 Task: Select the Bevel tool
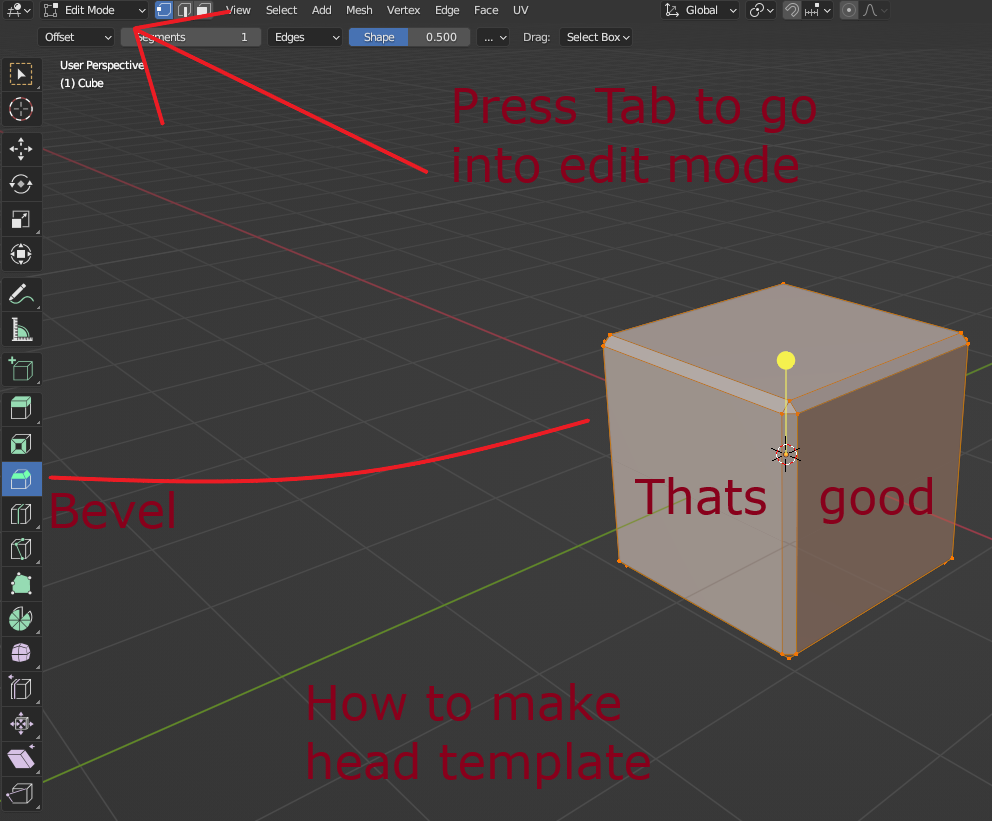coord(21,479)
